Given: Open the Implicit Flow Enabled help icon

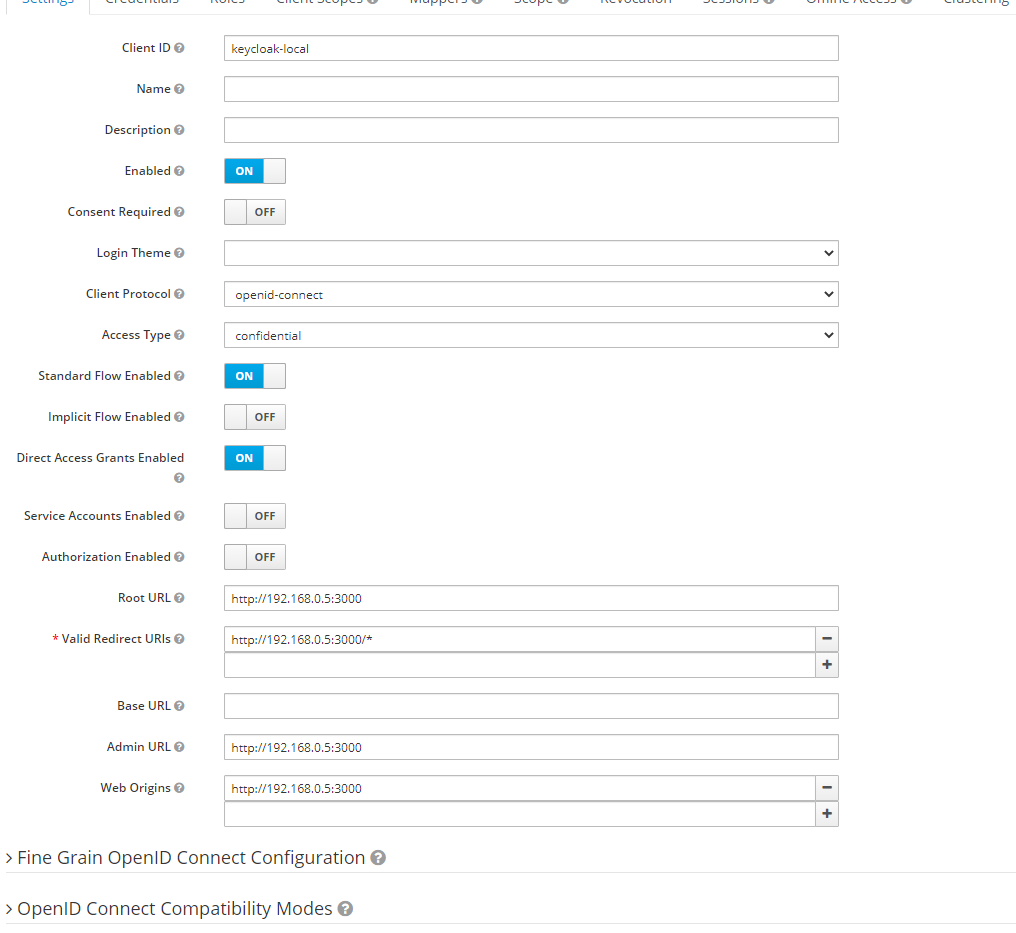Looking at the screenshot, I should (179, 417).
